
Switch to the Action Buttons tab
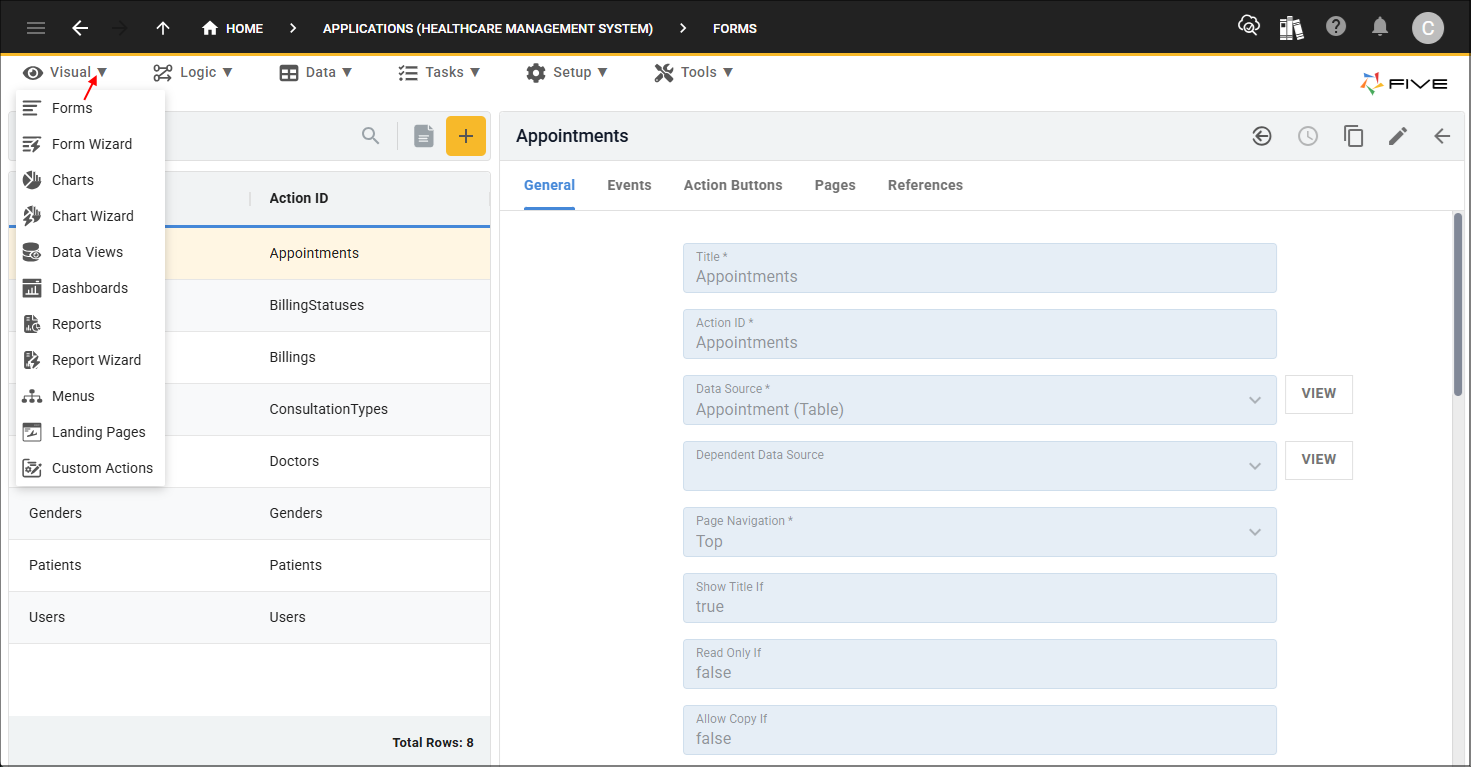tap(733, 185)
